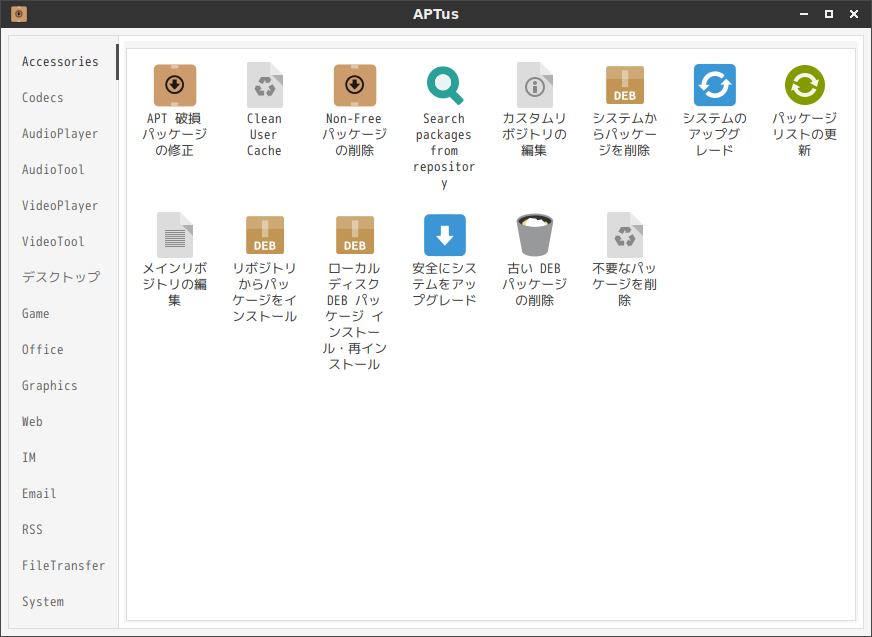
Task: Click the APTus app icon in title bar
Action: click(19, 14)
